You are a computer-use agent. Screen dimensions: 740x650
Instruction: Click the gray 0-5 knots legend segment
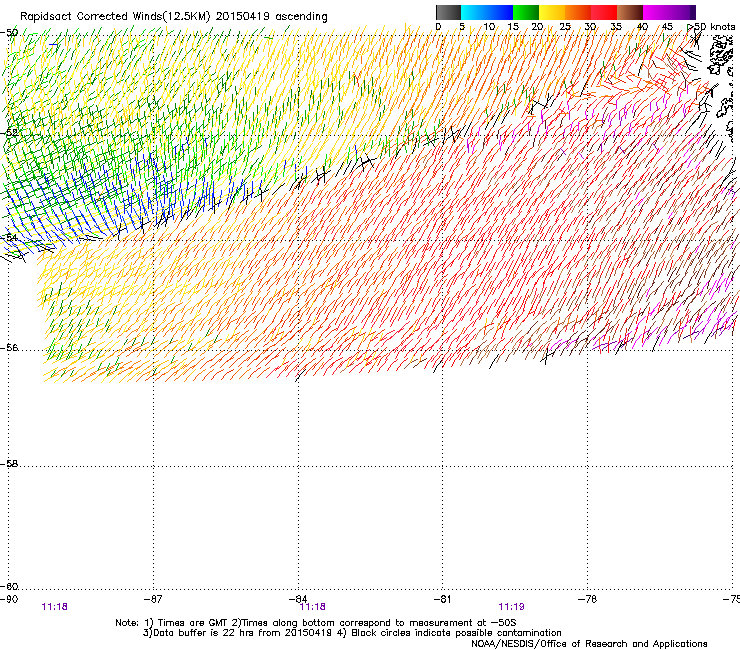(x=448, y=12)
